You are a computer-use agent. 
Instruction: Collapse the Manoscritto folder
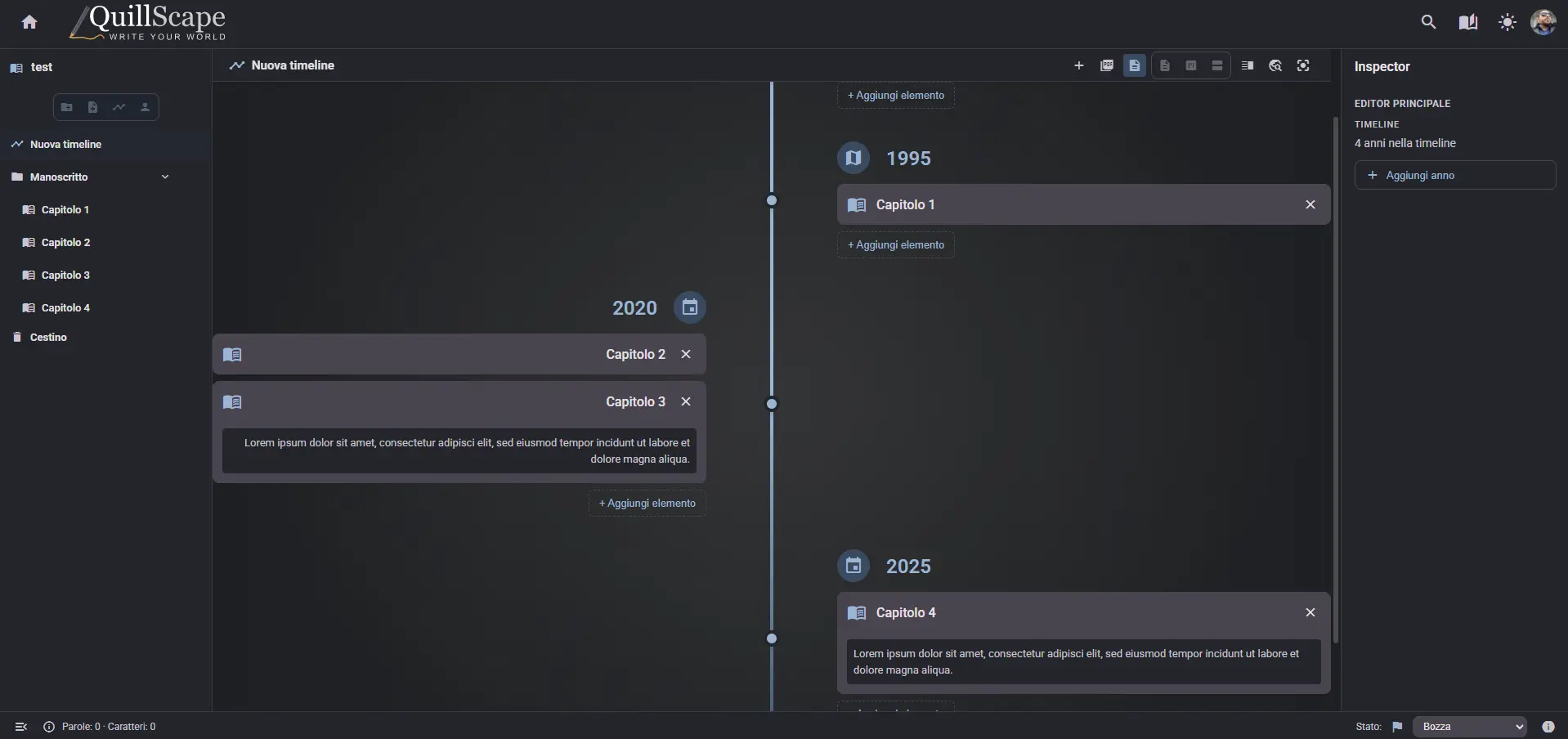pyautogui.click(x=165, y=177)
